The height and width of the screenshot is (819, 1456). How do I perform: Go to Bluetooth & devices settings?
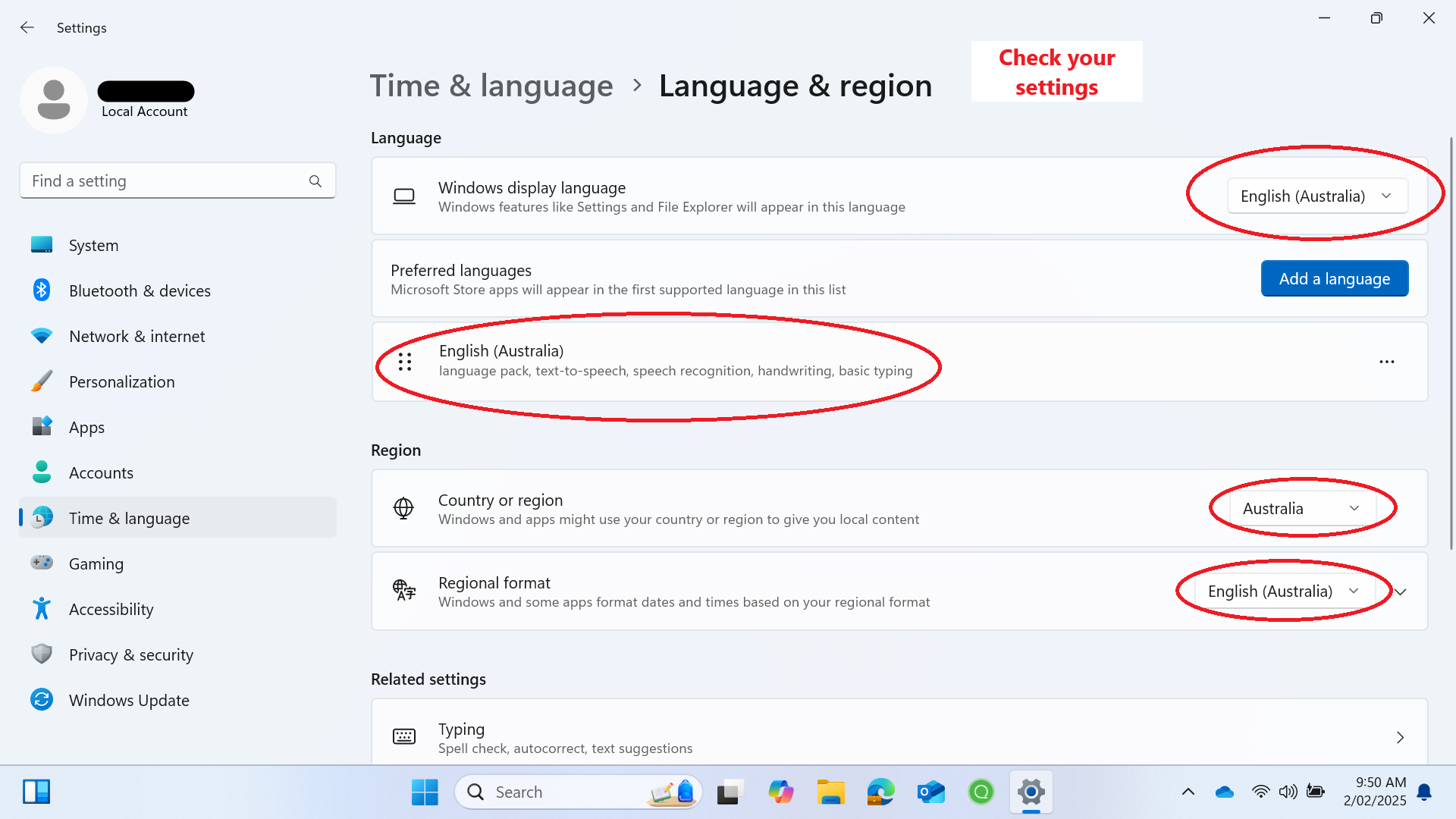[x=140, y=291]
